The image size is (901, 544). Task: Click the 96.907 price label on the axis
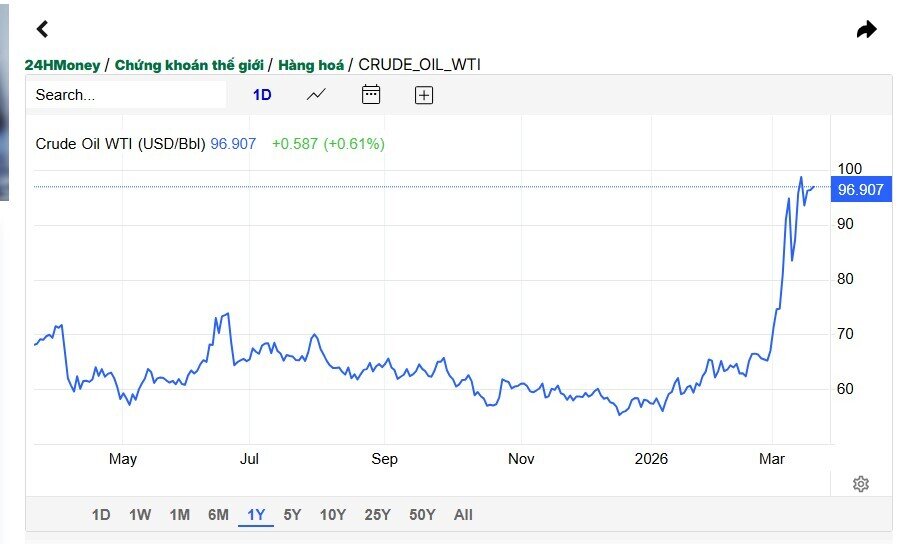click(861, 190)
